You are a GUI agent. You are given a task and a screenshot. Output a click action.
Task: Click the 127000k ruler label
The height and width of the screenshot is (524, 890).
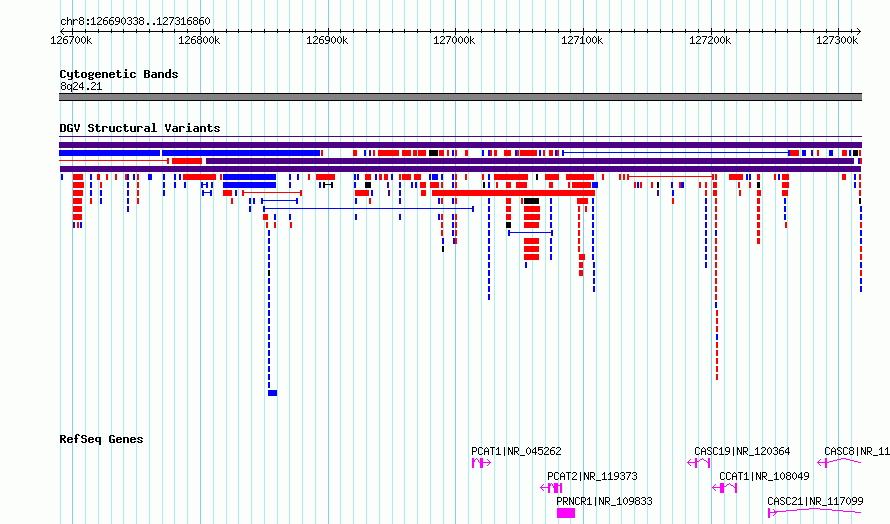pyautogui.click(x=454, y=40)
